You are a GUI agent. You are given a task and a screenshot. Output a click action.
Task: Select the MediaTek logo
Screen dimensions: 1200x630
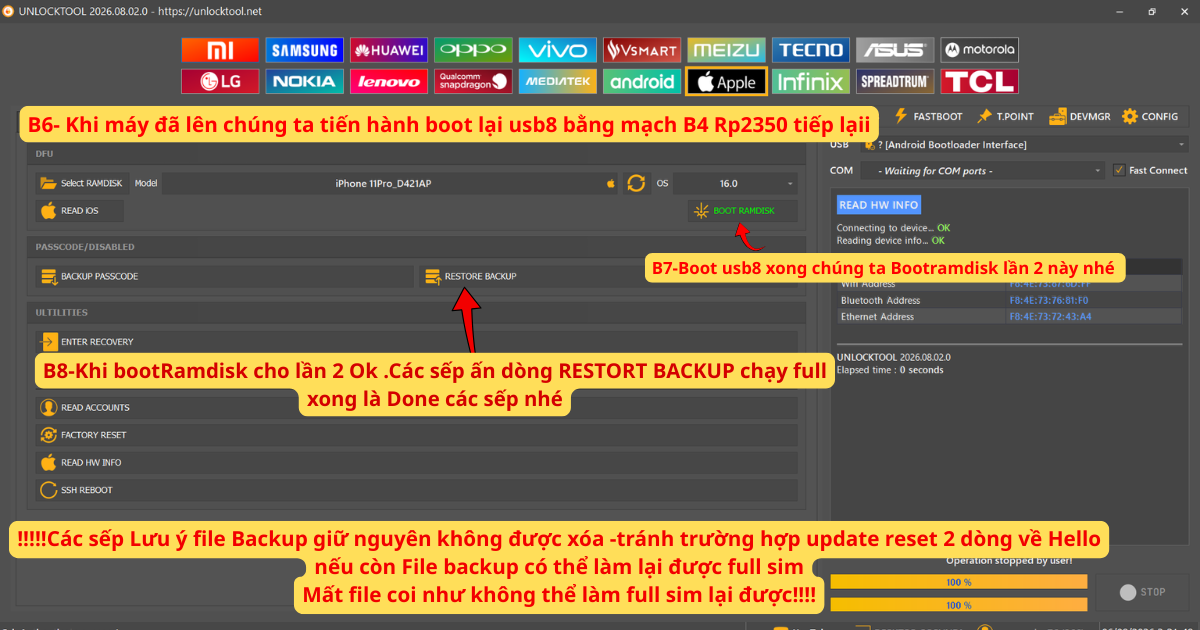coord(558,81)
